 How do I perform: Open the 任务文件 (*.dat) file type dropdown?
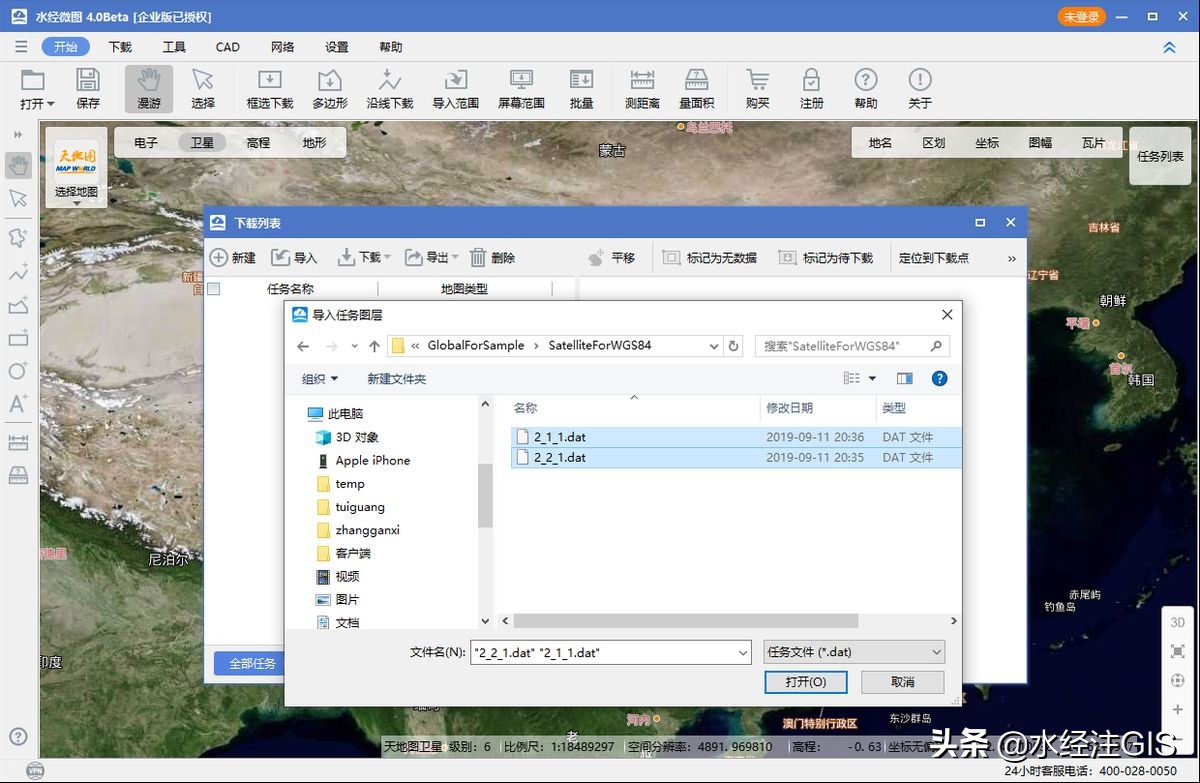coord(854,652)
